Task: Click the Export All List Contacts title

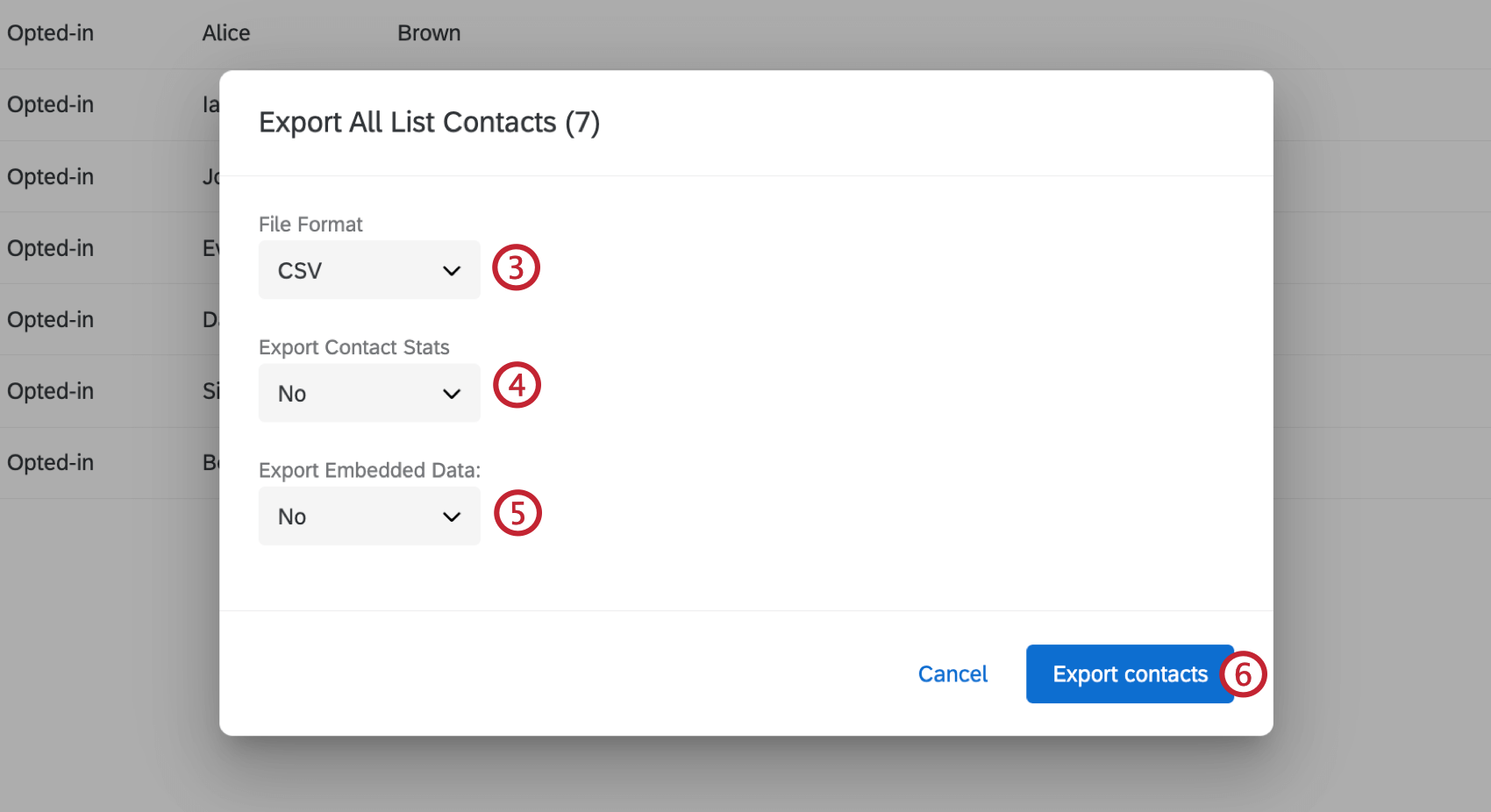Action: pos(429,122)
